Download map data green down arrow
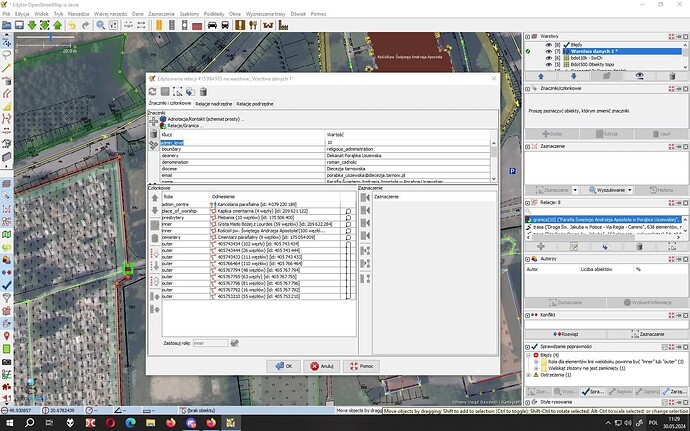 (x=32, y=25)
